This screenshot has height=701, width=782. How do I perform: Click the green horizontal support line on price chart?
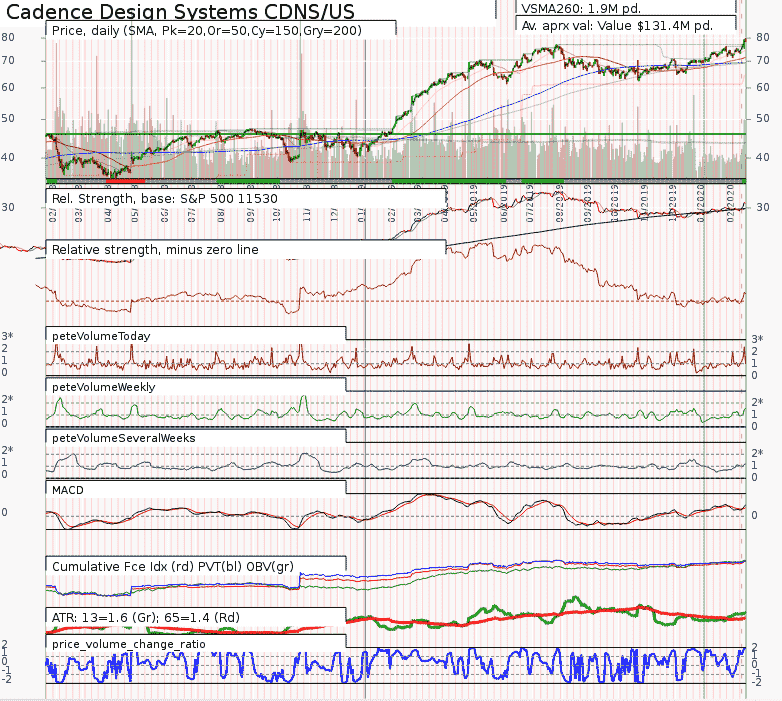click(x=395, y=134)
